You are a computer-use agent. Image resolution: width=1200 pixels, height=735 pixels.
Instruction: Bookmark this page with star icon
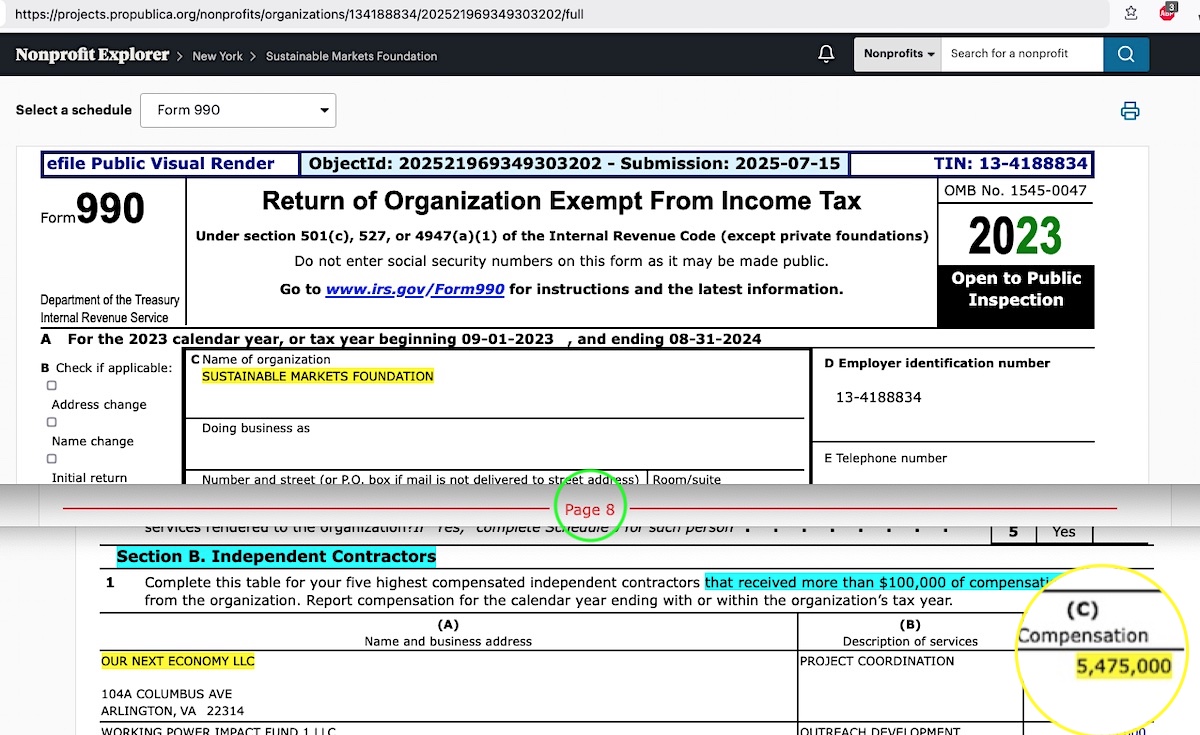pyautogui.click(x=1131, y=13)
